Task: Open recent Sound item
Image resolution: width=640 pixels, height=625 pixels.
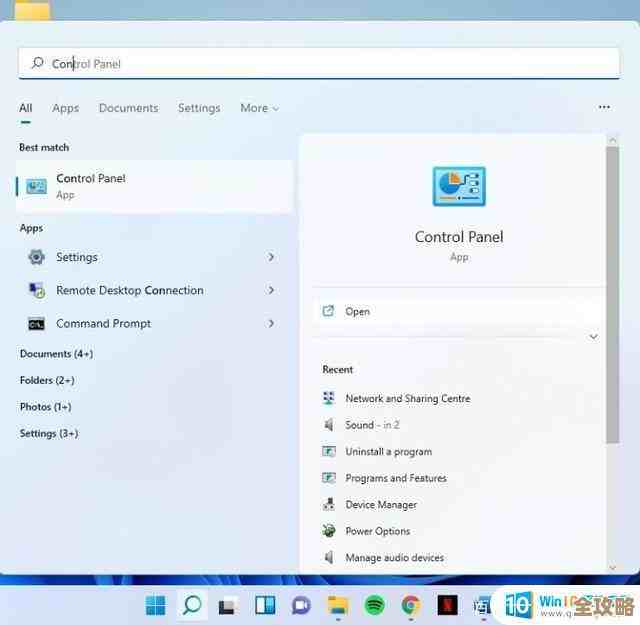Action: pos(372,425)
